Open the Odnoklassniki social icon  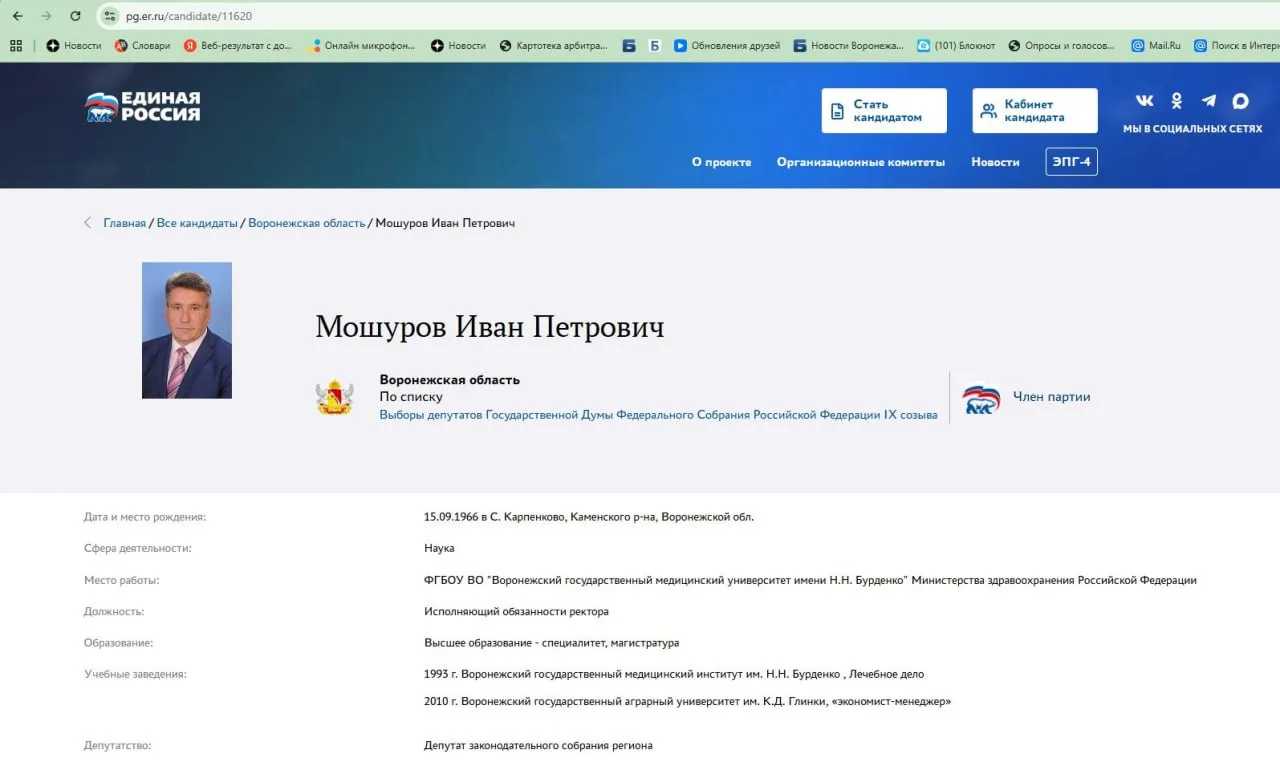point(1176,100)
